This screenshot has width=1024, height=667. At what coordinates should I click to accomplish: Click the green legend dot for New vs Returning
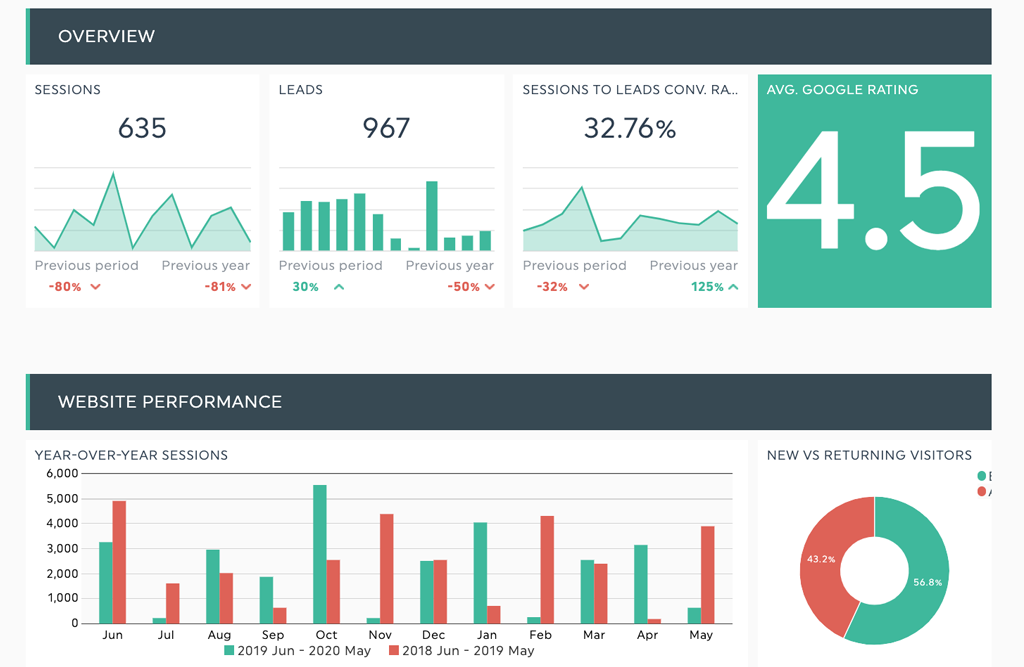982,476
